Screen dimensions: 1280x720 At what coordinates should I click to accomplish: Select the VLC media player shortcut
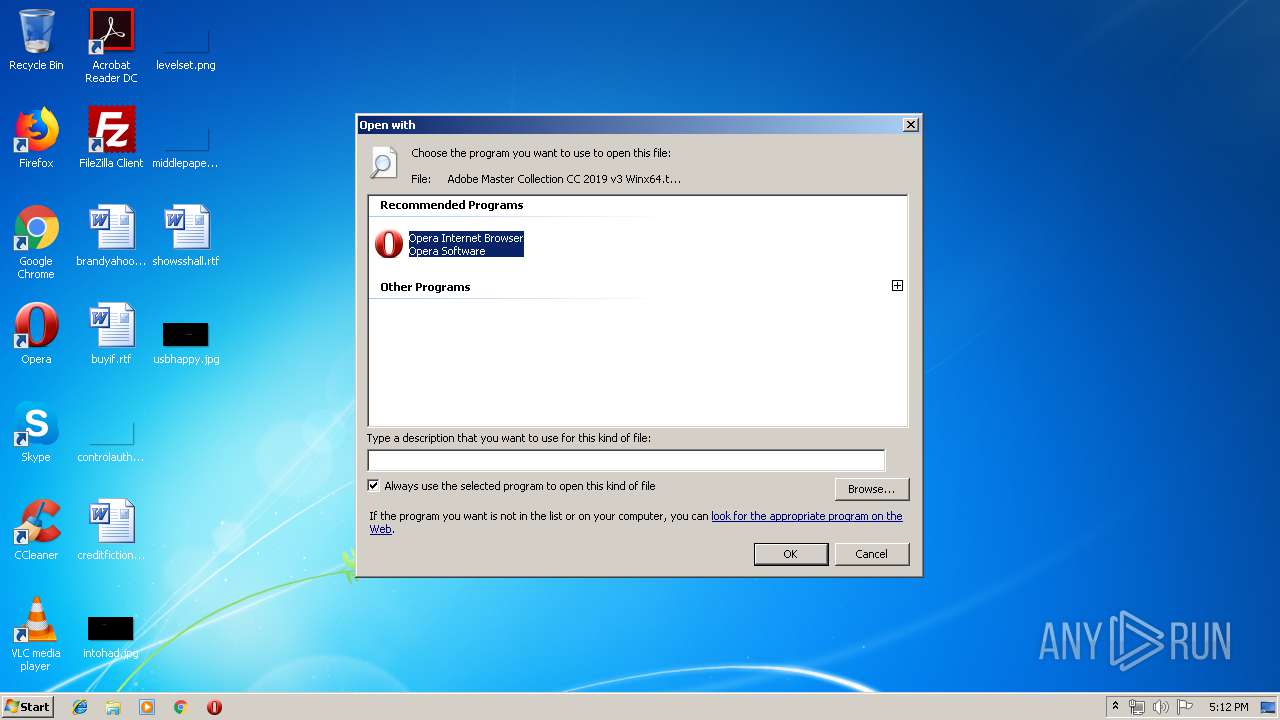[36, 634]
